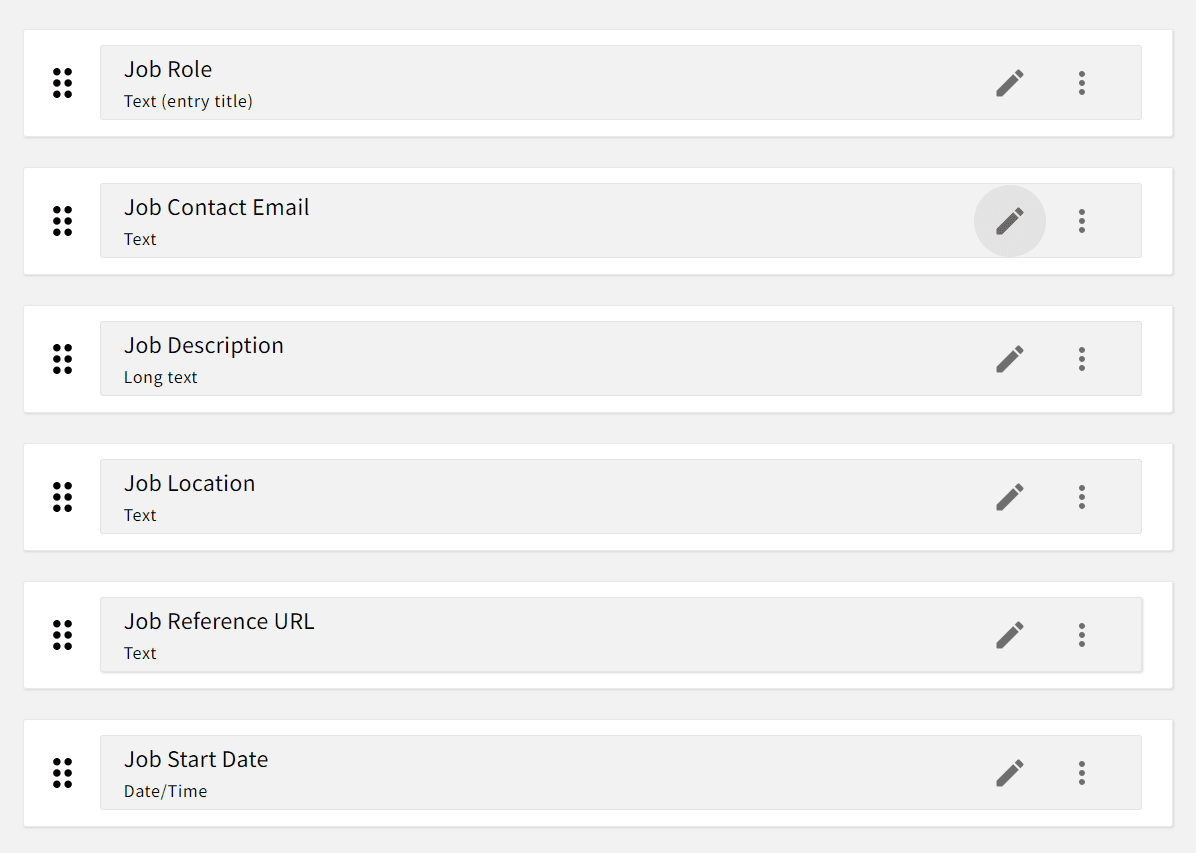Click the drag handle next to Job Start Date
The height and width of the screenshot is (853, 1196).
[62, 772]
